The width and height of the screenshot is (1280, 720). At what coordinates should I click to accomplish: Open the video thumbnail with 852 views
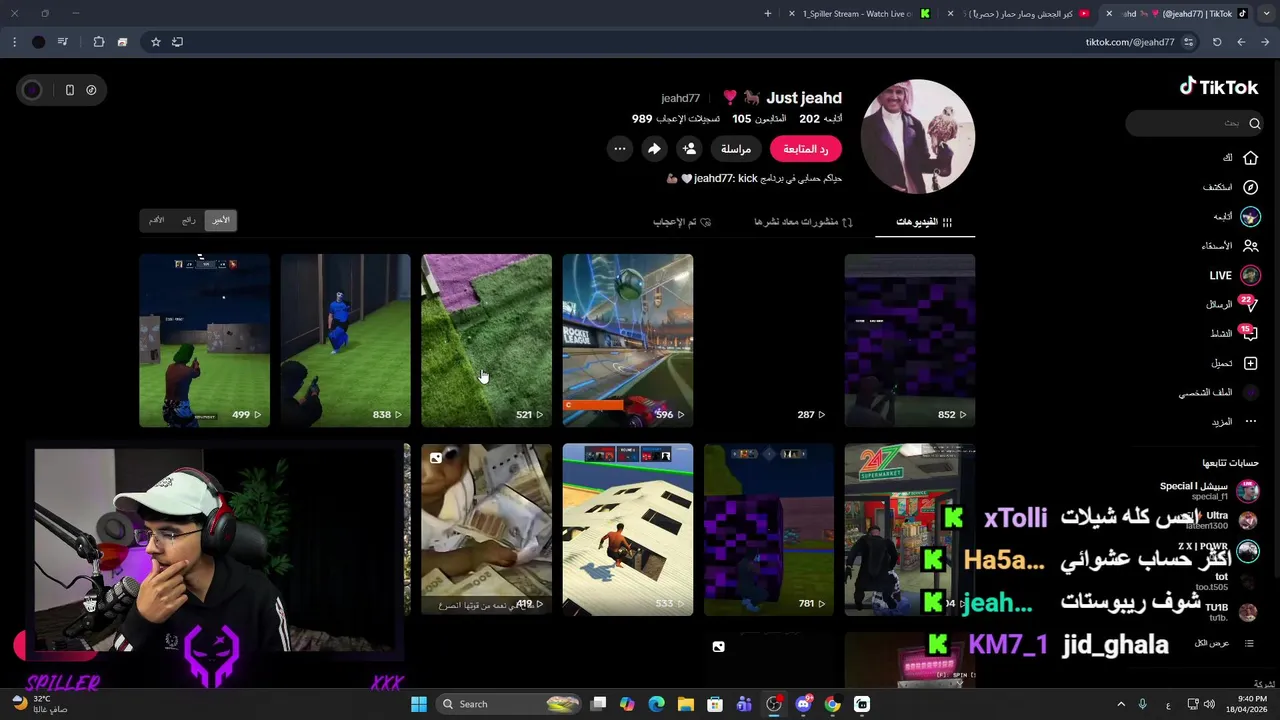tap(910, 340)
